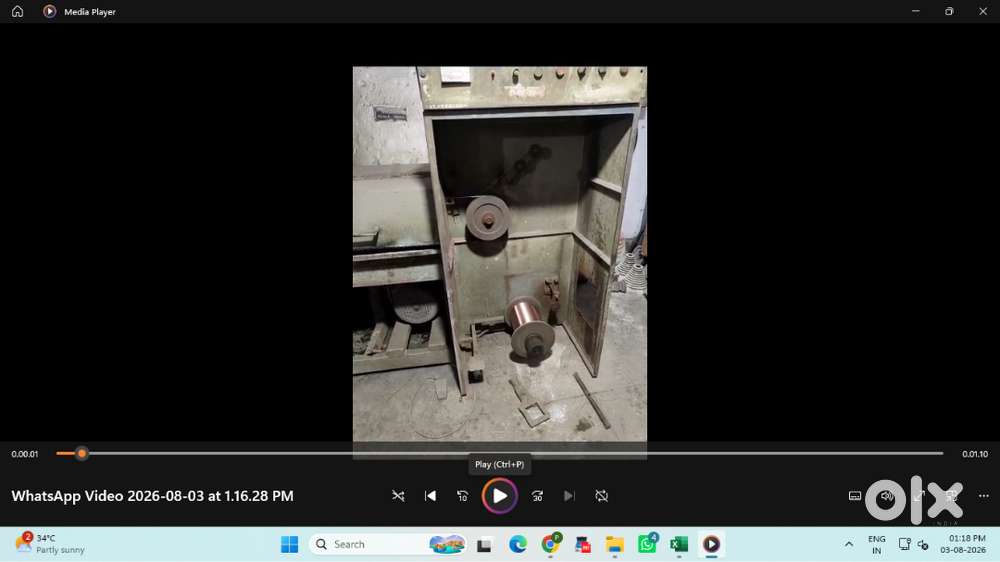The width and height of the screenshot is (1000, 562).
Task: Click the taskbar Search box
Action: tap(388, 544)
